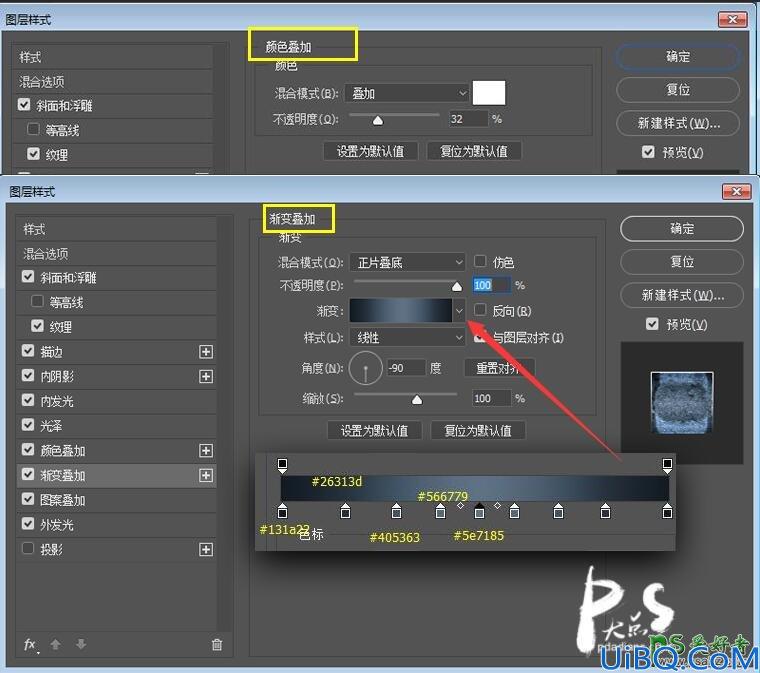Select 混合选项 in the lower dialog list
This screenshot has height=673, width=760.
116,253
